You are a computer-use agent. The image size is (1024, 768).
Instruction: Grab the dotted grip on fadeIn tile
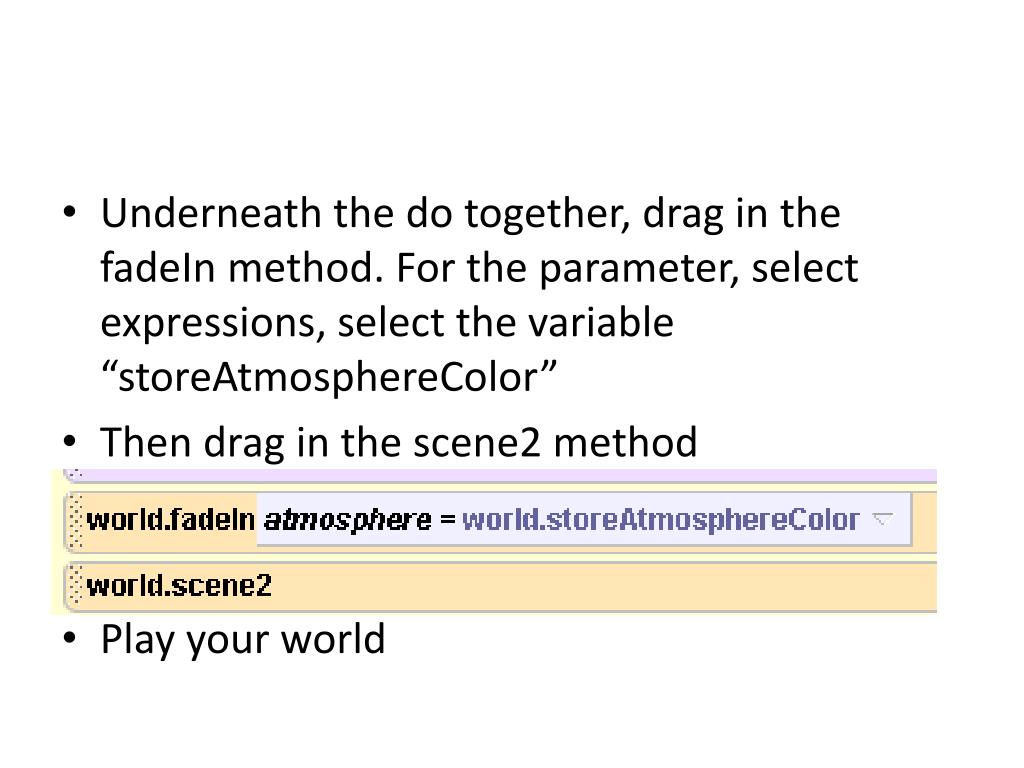pyautogui.click(x=75, y=521)
